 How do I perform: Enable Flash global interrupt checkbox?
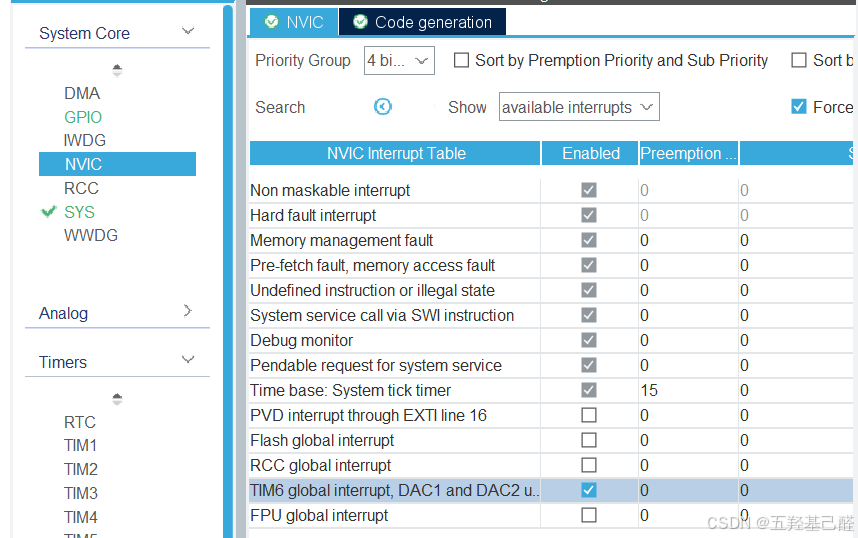pos(589,441)
